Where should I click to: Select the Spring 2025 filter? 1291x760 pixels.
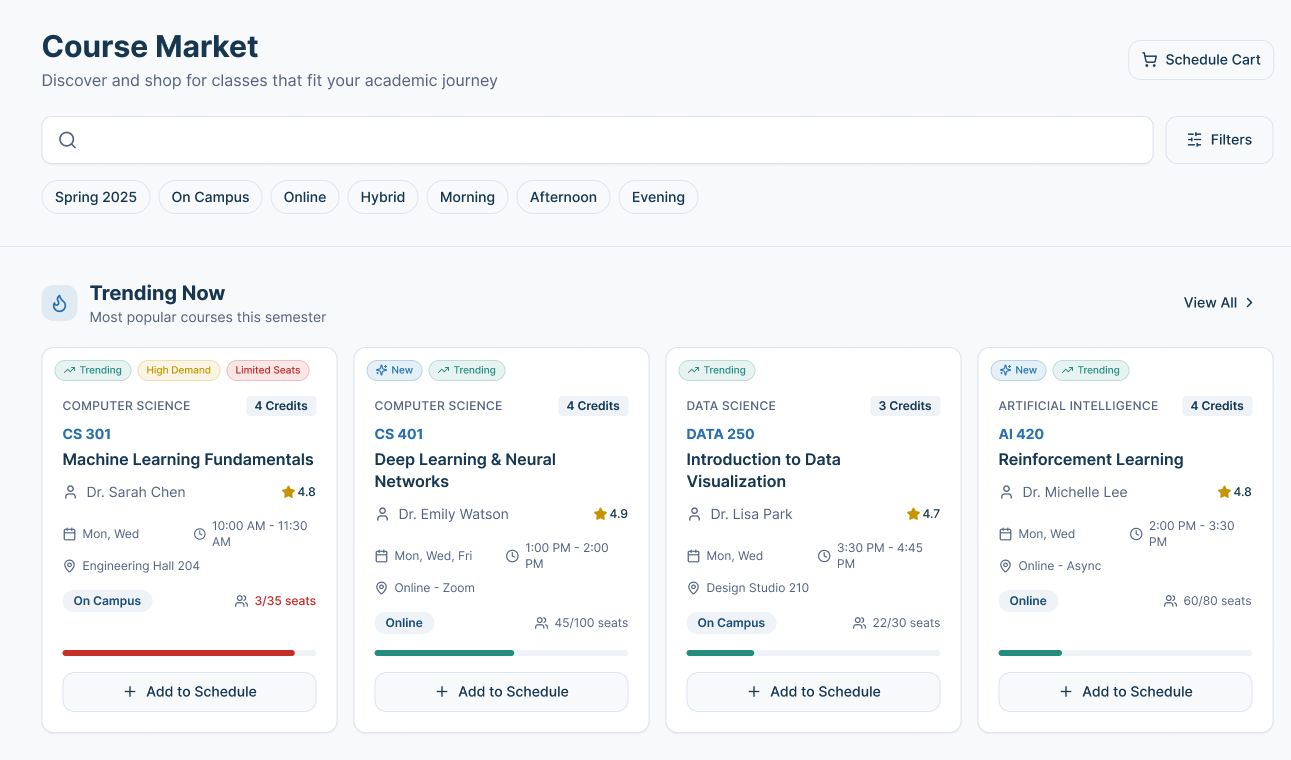[x=95, y=197]
